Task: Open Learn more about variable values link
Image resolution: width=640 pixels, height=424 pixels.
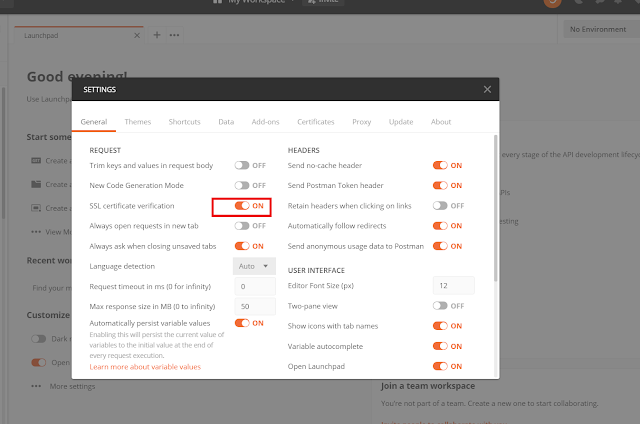Action: pyautogui.click(x=145, y=367)
